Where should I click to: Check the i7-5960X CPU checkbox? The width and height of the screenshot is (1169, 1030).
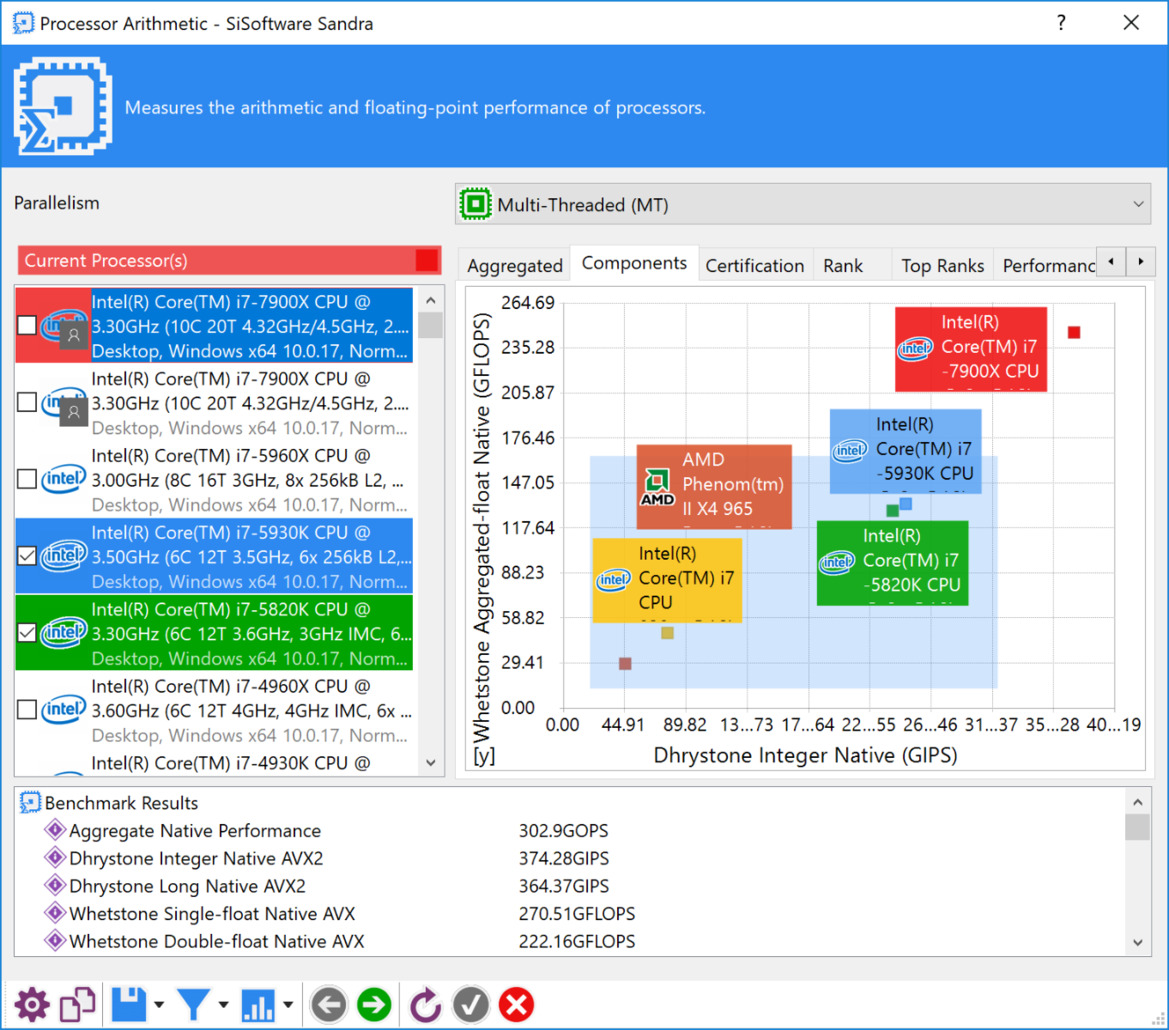27,479
